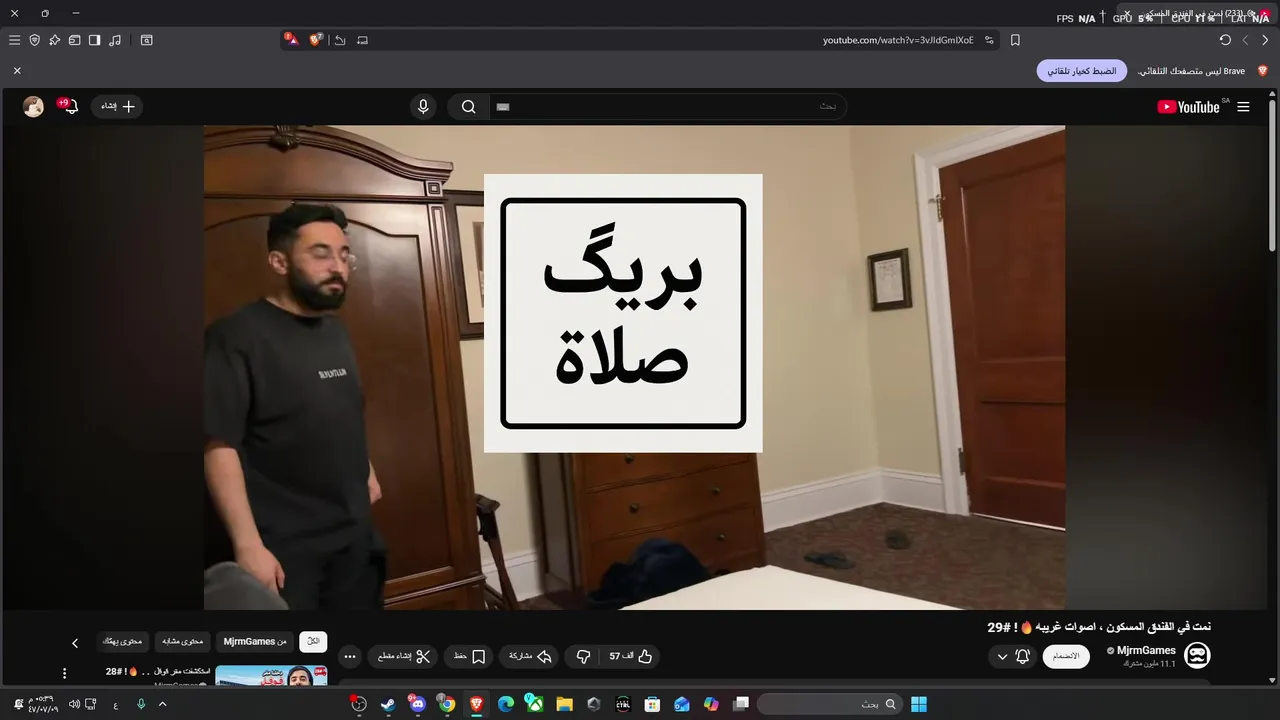
Task: Open the Brave Leo AI sparkle icon
Action: [x=54, y=40]
